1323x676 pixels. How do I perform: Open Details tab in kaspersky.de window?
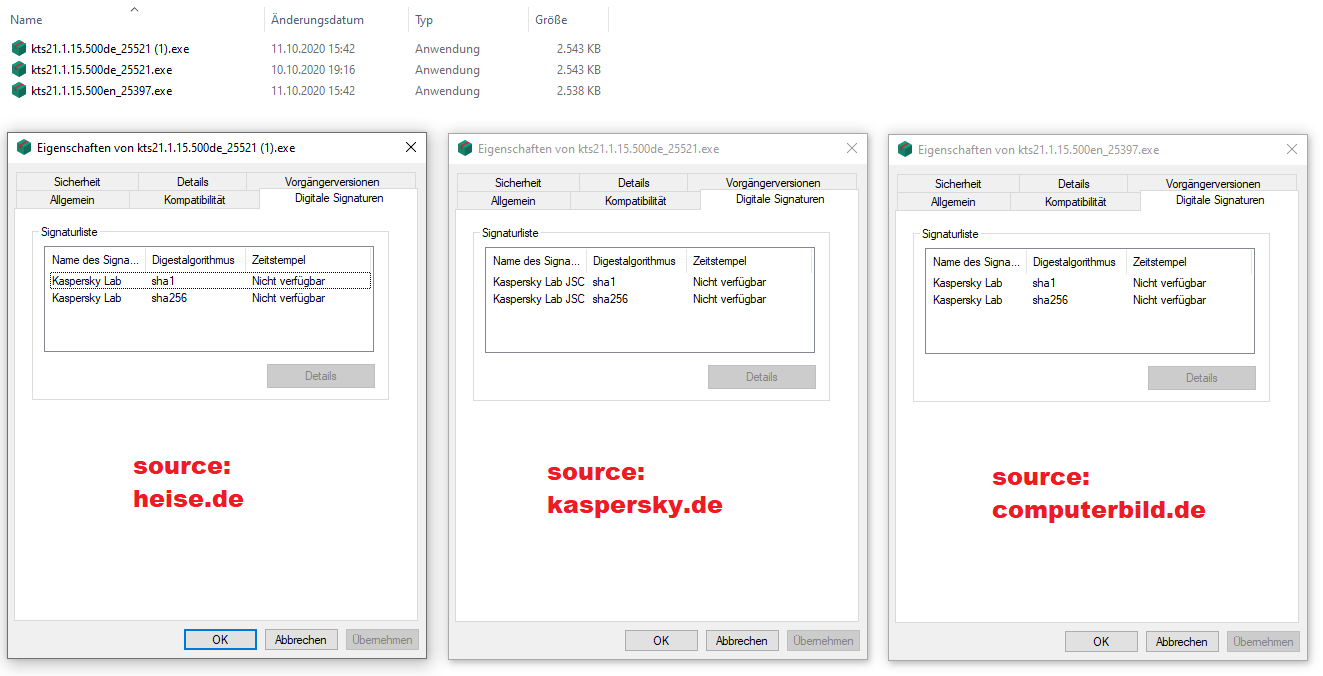tap(634, 183)
